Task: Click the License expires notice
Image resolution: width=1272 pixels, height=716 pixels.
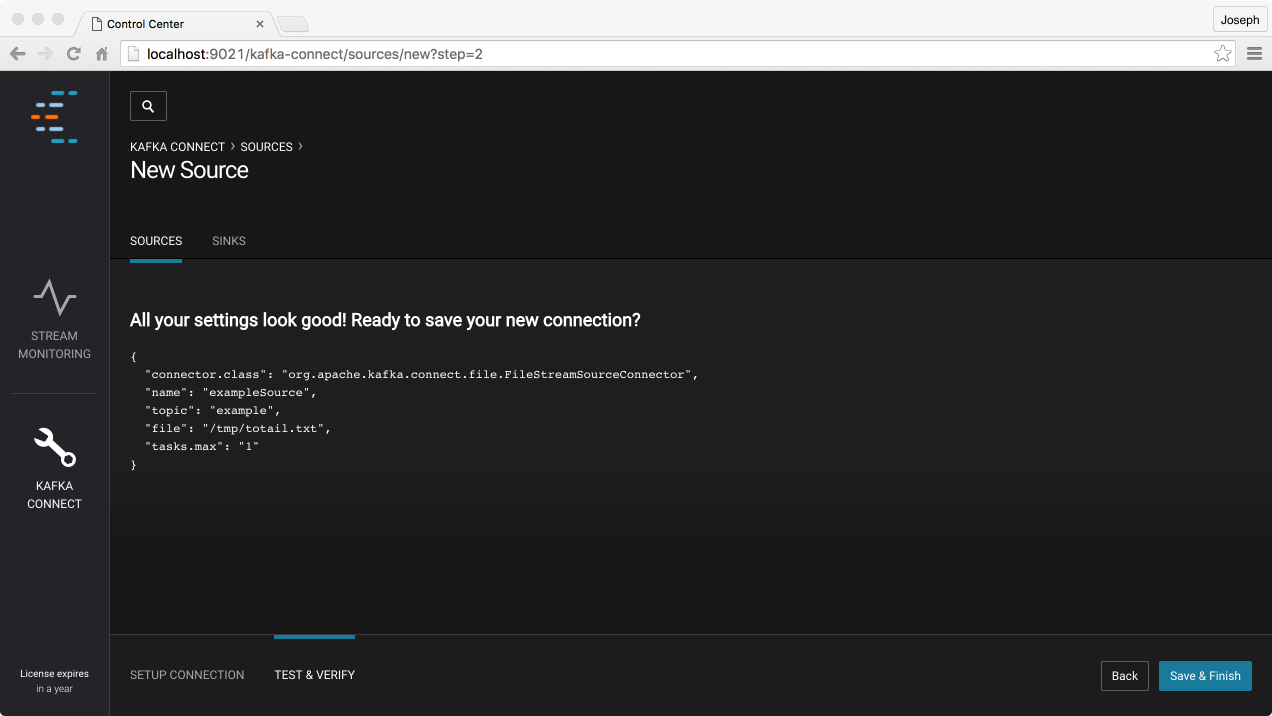Action: (54, 681)
